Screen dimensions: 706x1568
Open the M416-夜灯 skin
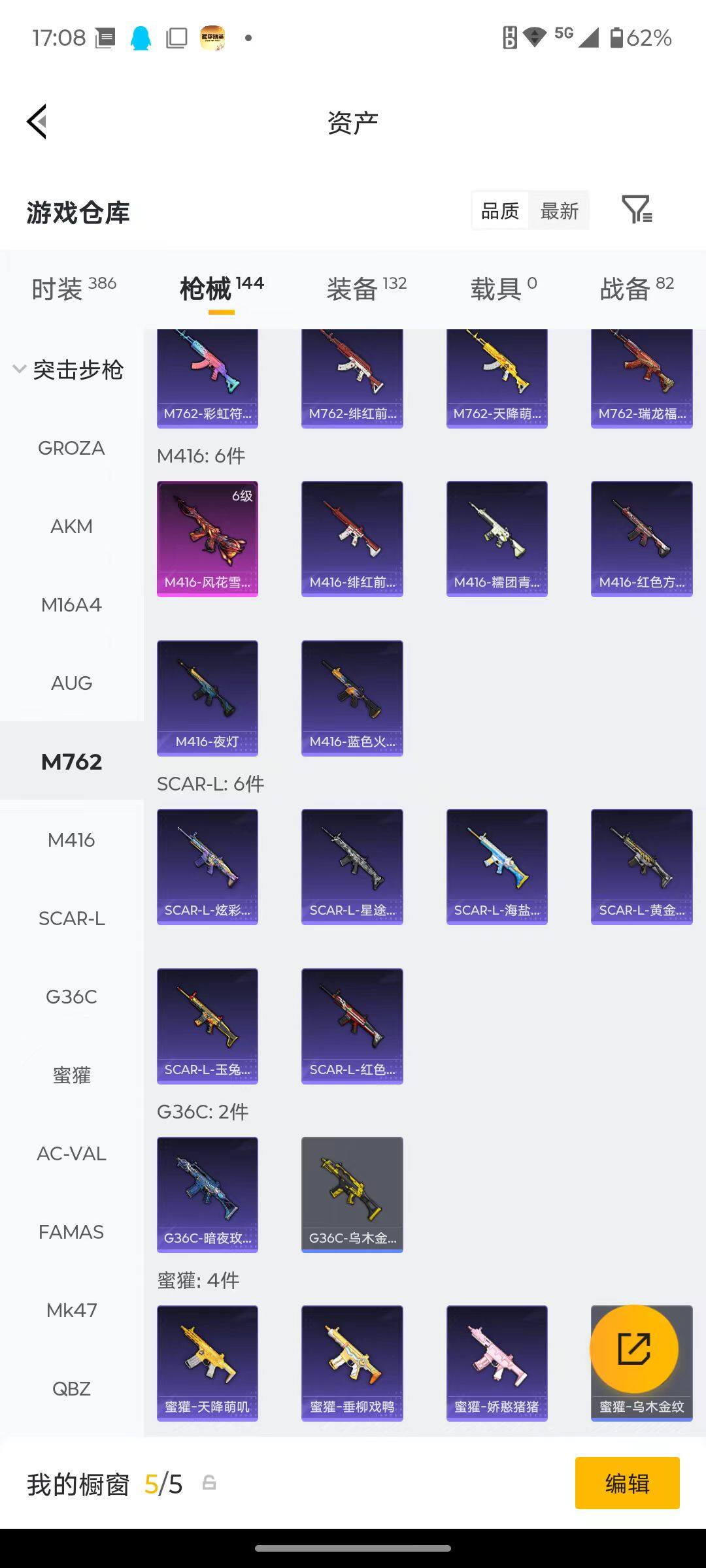point(207,698)
